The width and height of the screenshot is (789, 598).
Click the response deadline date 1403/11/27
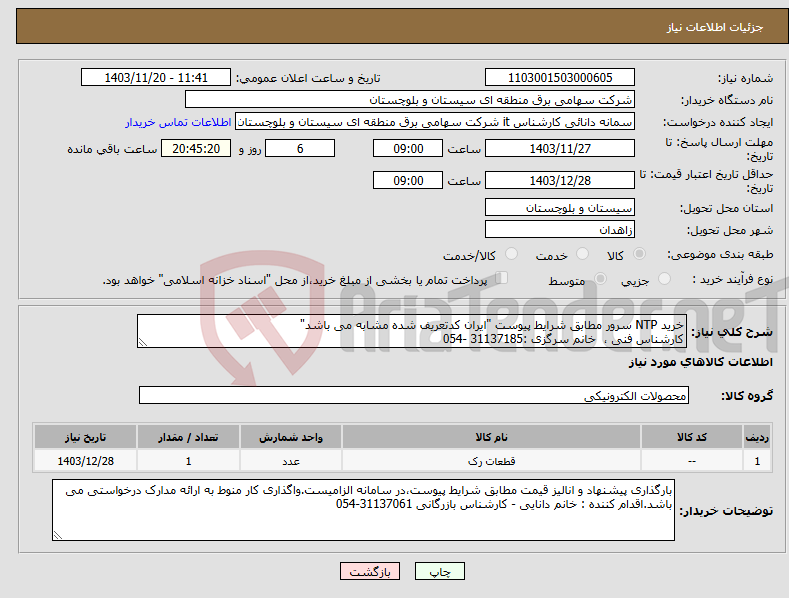tap(560, 148)
